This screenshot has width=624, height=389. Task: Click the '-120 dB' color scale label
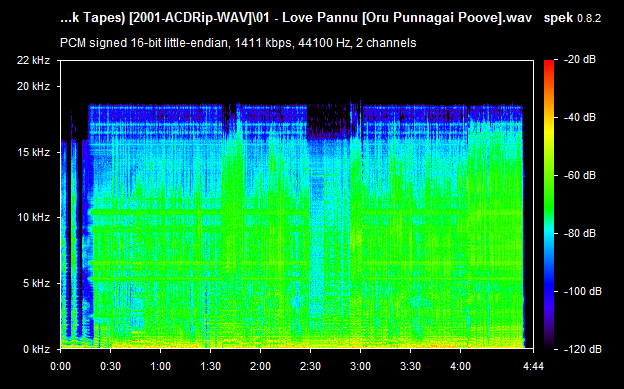click(583, 350)
